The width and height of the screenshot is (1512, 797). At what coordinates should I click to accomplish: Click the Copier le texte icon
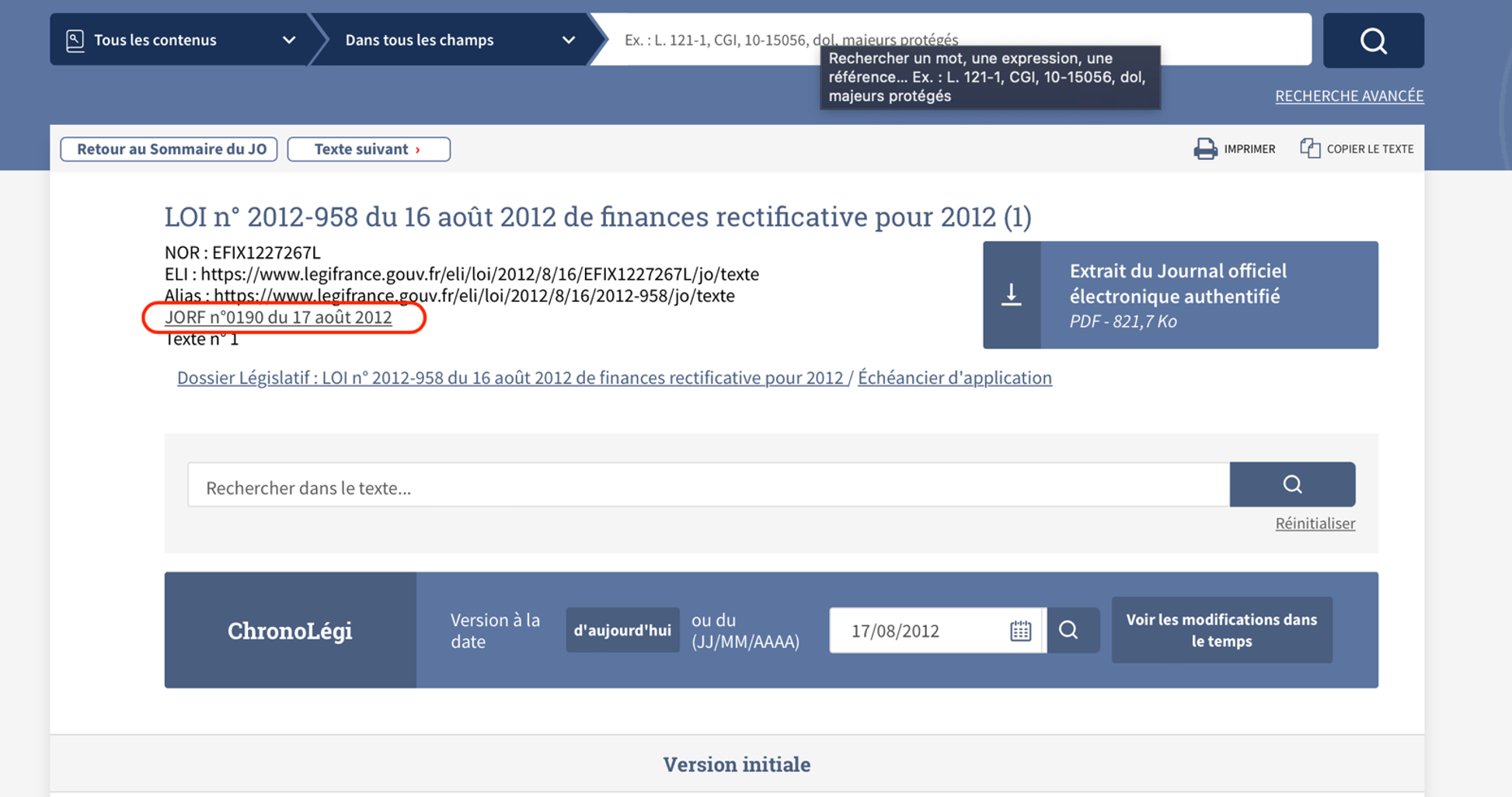point(1310,148)
